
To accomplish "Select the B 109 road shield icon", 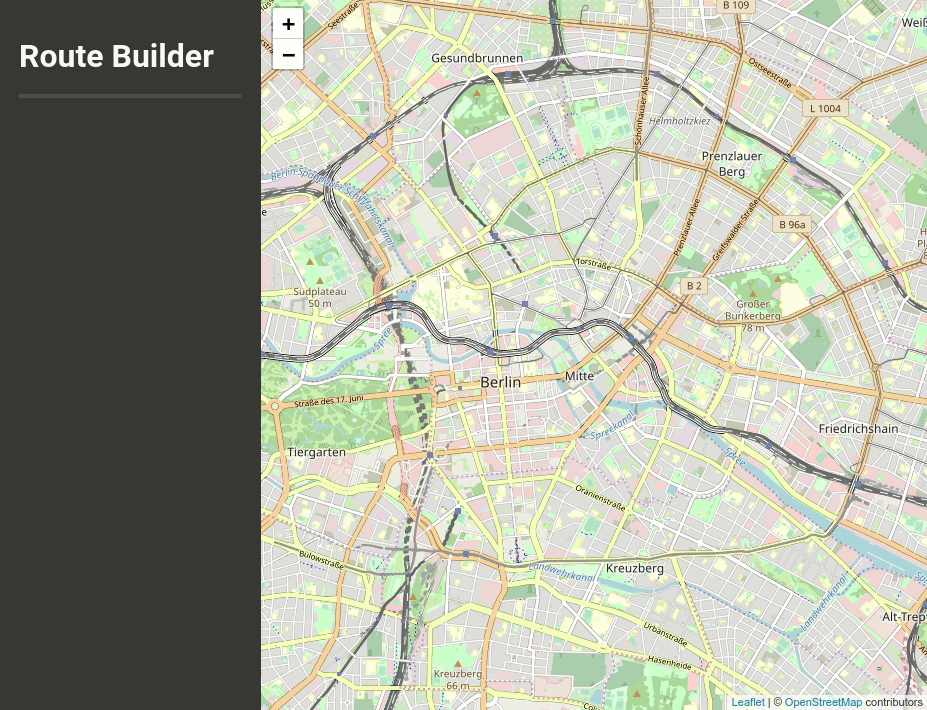I will click(736, 5).
